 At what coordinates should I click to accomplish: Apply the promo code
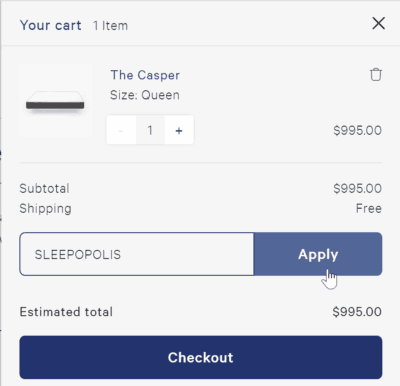[318, 254]
